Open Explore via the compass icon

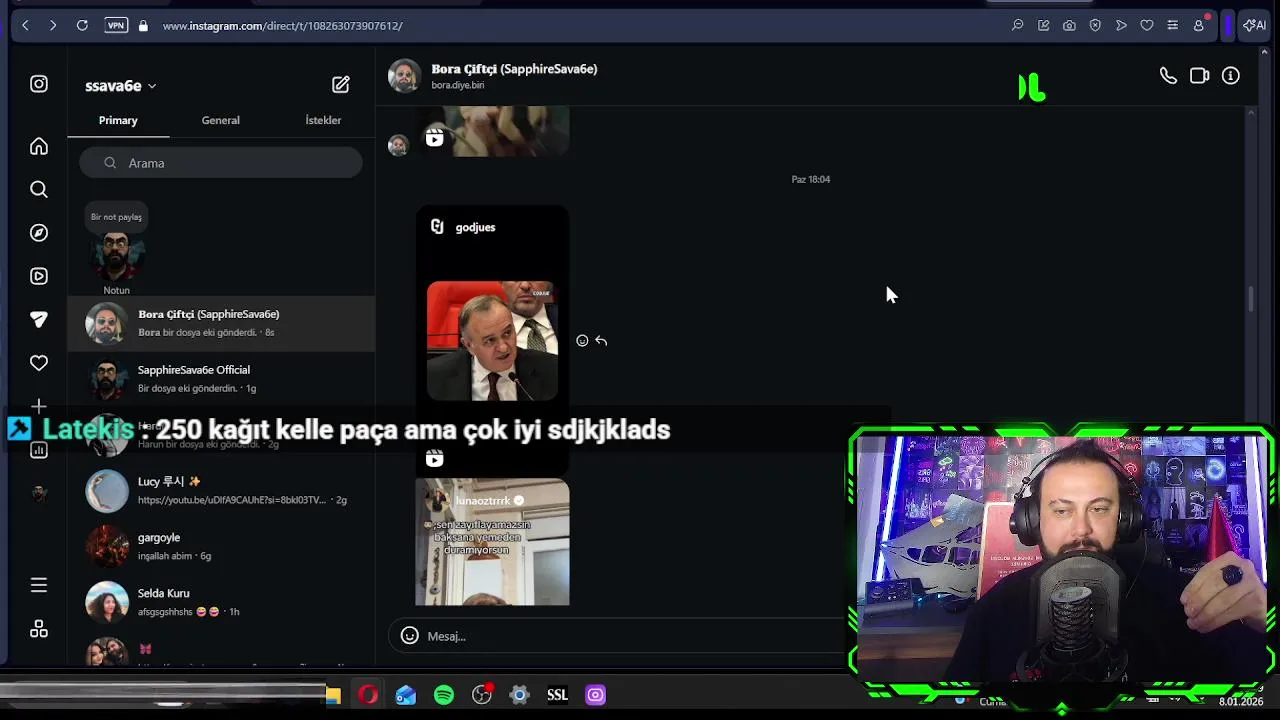(39, 233)
